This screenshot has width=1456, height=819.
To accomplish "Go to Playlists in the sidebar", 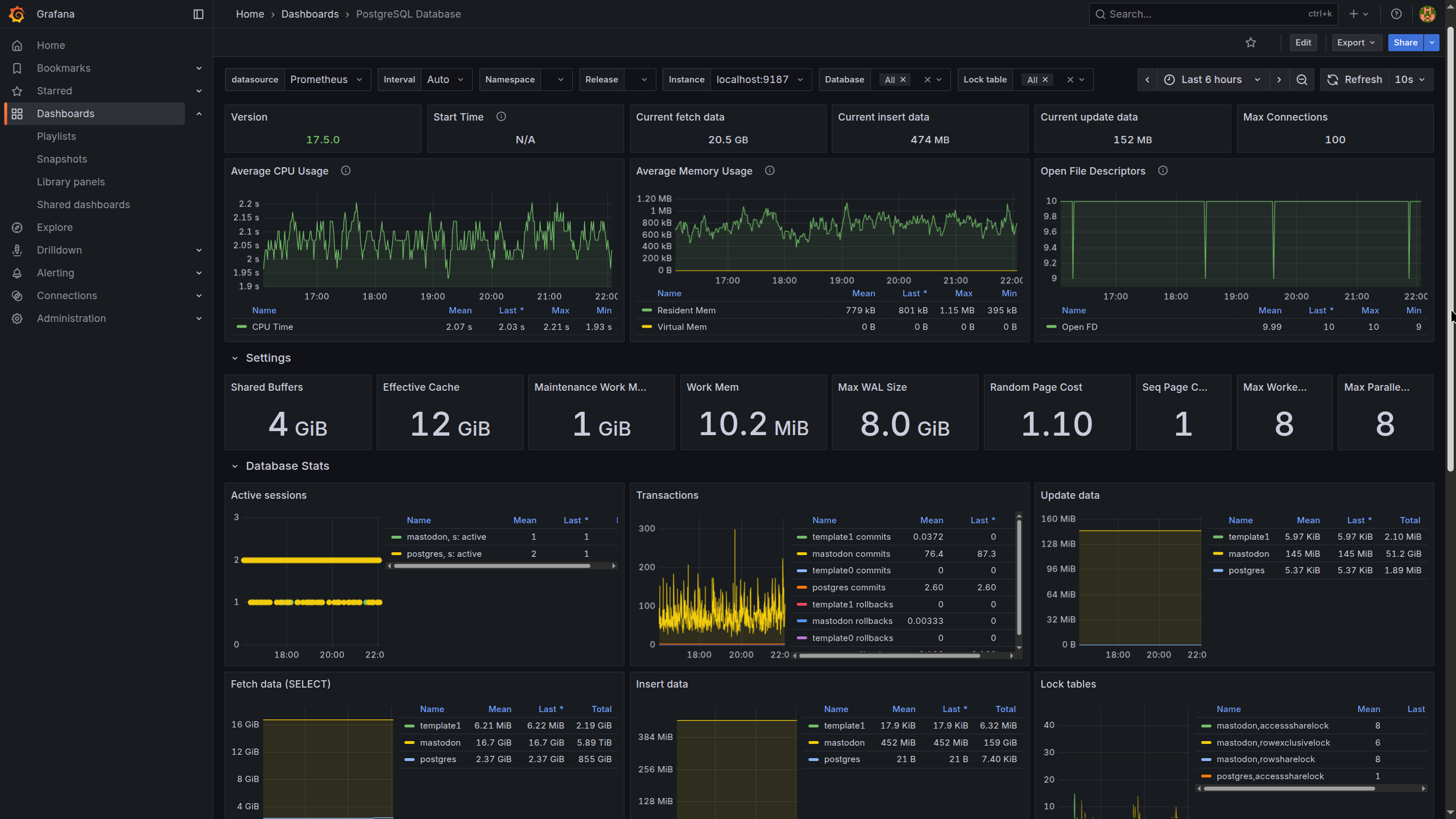I will click(56, 136).
